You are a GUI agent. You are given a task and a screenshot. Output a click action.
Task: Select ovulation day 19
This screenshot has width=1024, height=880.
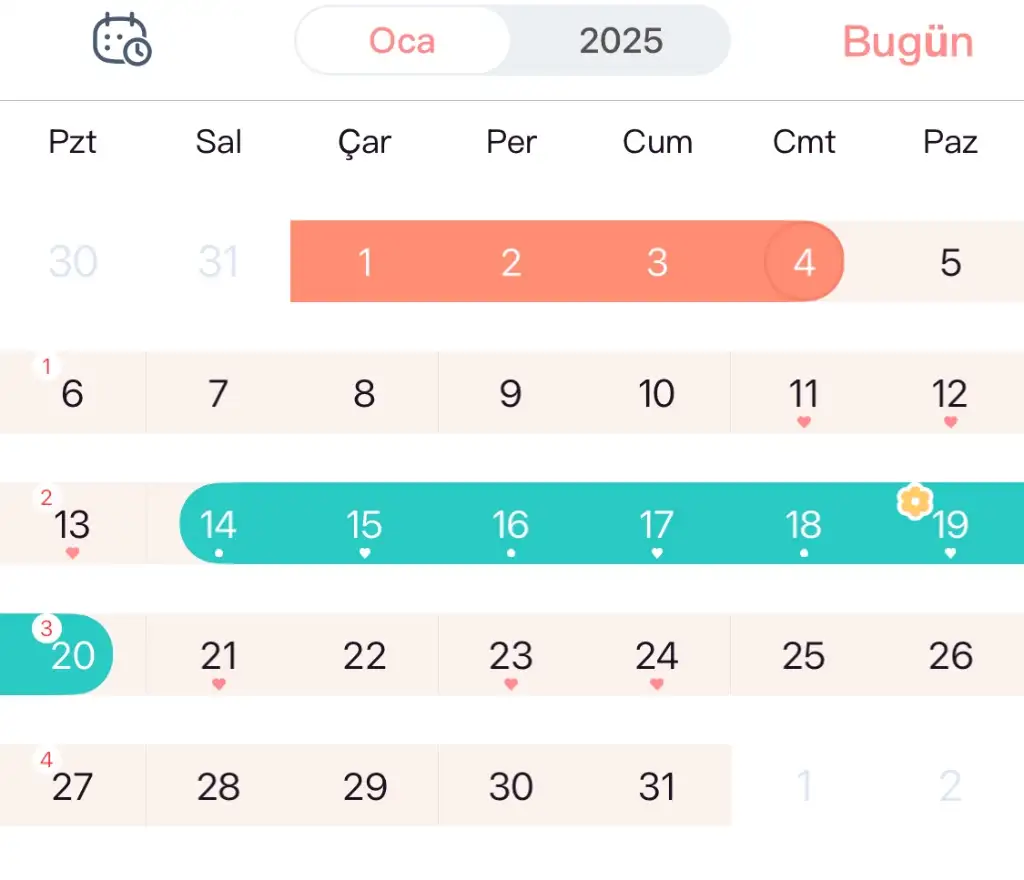pyautogui.click(x=951, y=526)
